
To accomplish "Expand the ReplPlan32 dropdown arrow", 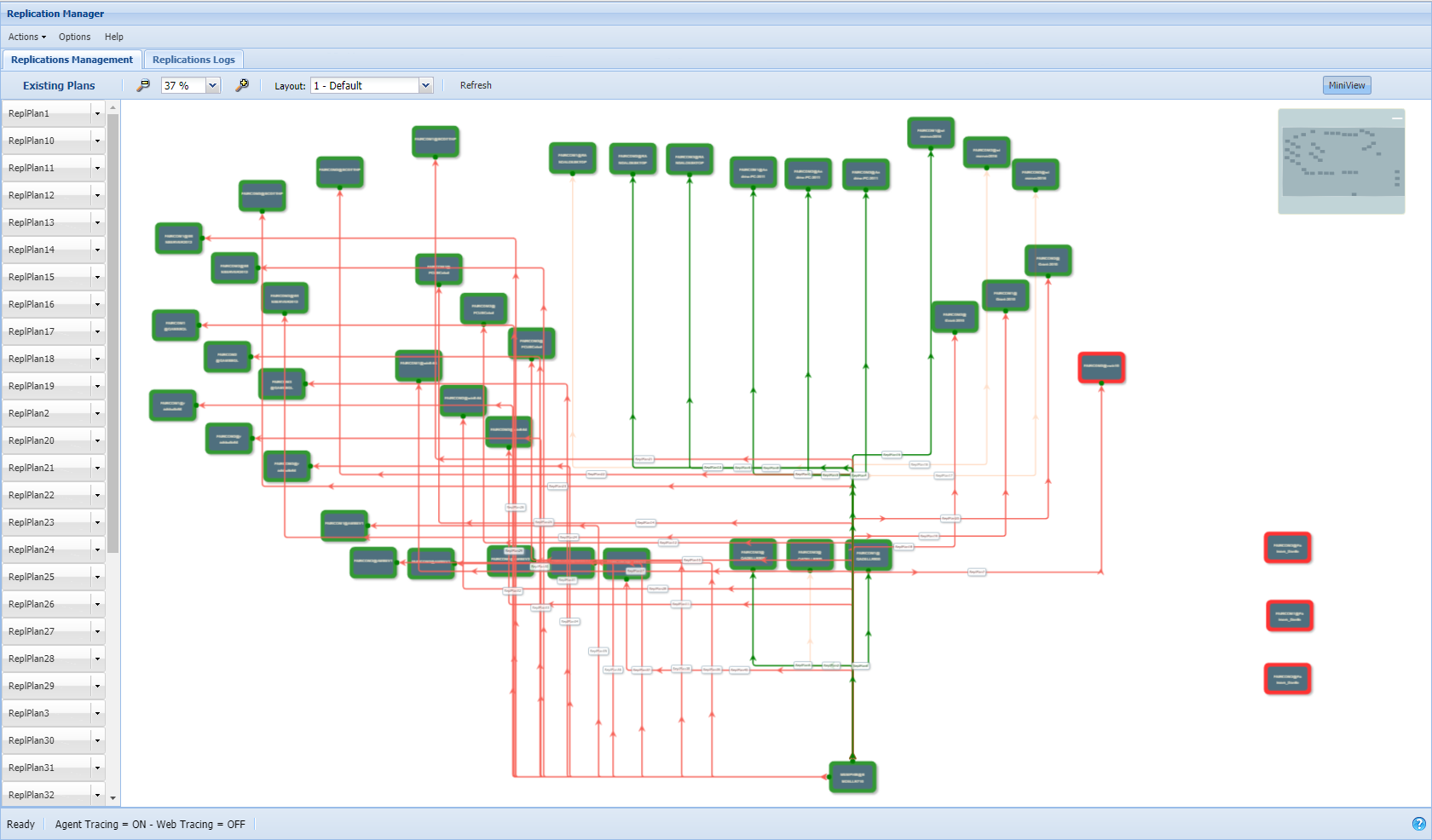I will (97, 795).
